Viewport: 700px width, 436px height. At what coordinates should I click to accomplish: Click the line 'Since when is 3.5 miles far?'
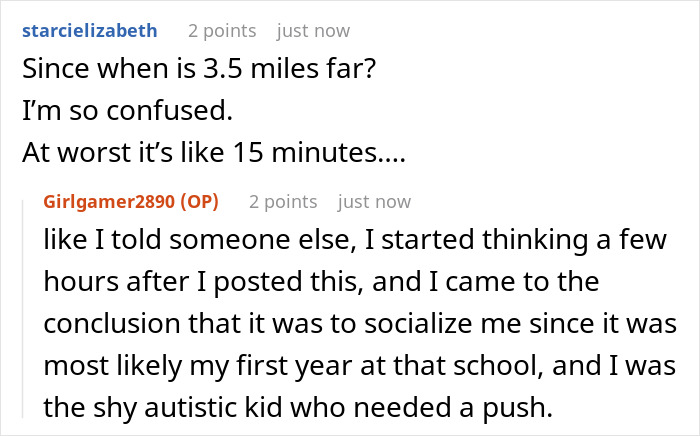[x=199, y=69]
